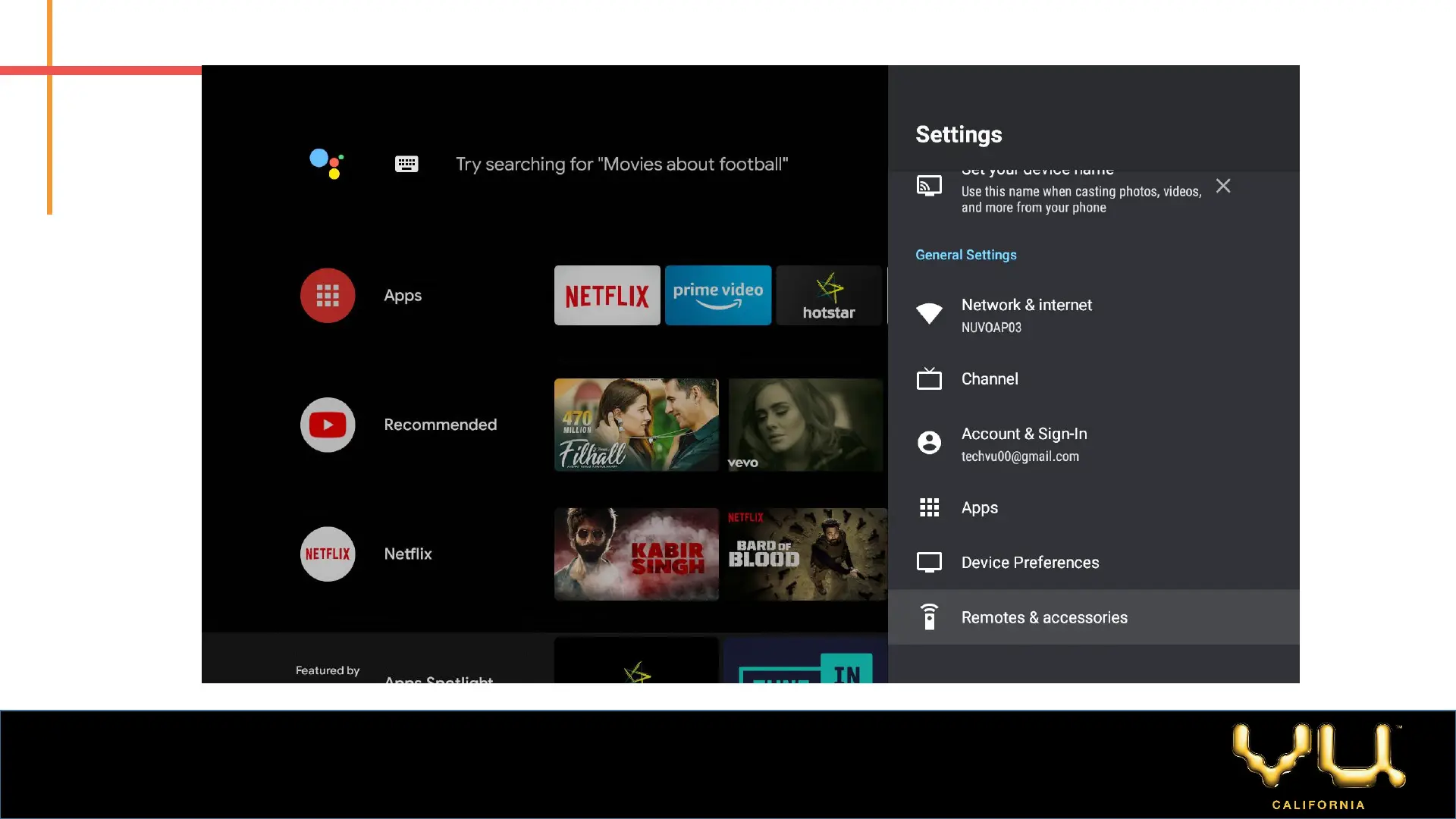Click the search suggestion text field
Viewport: 1456px width, 819px height.
tap(621, 165)
